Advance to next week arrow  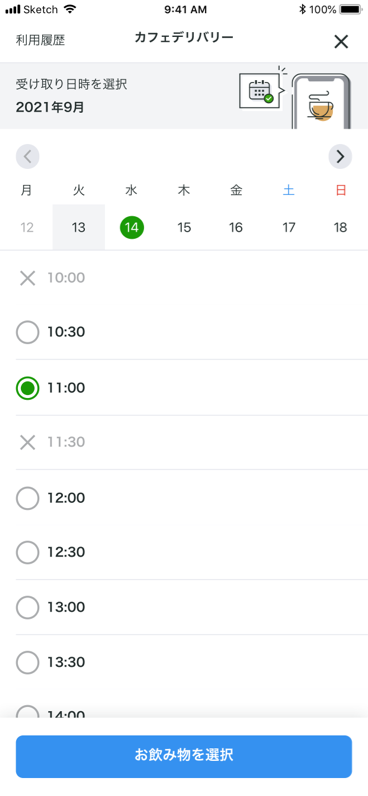coord(340,156)
